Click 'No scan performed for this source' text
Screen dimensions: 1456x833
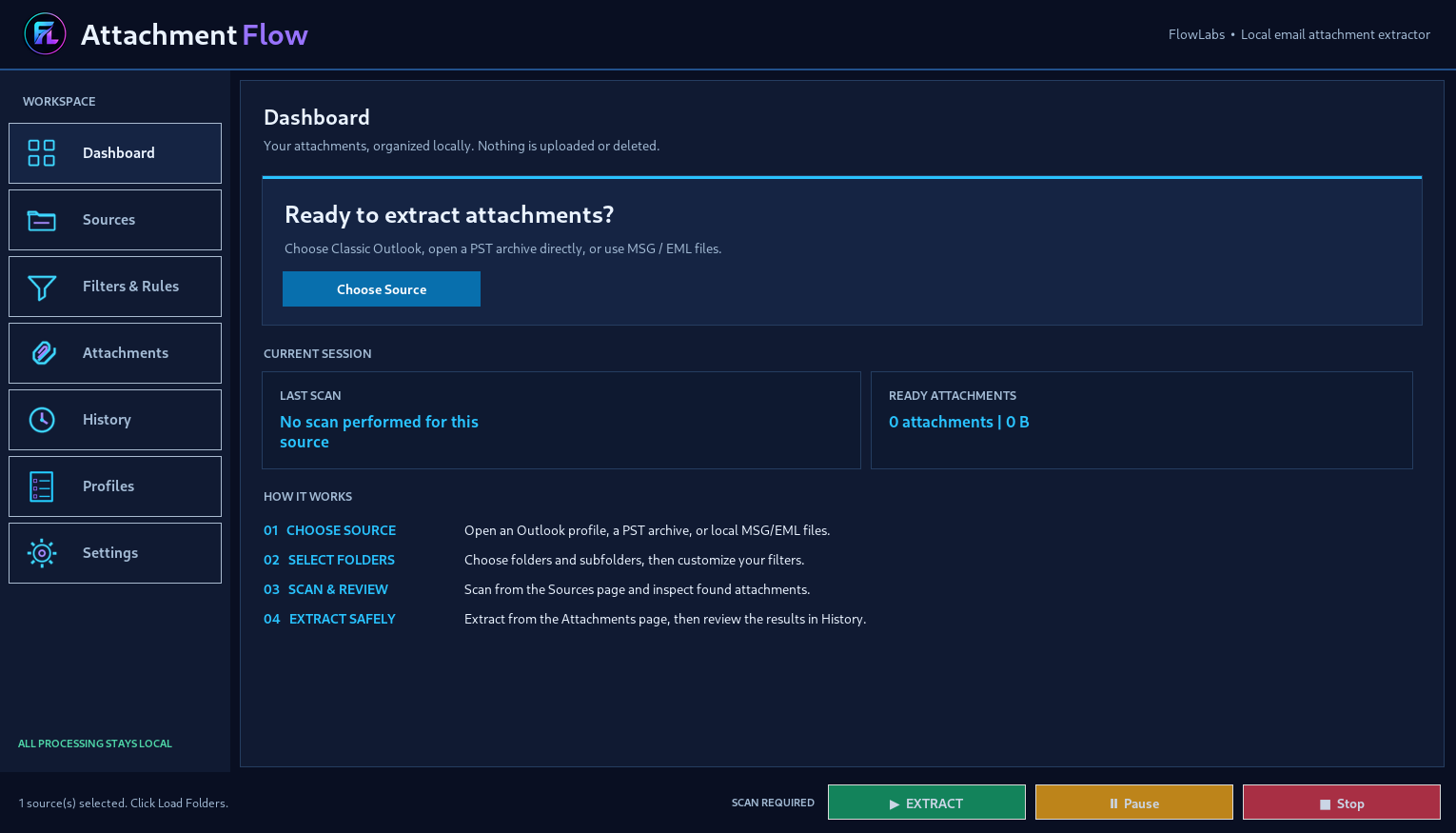point(379,432)
